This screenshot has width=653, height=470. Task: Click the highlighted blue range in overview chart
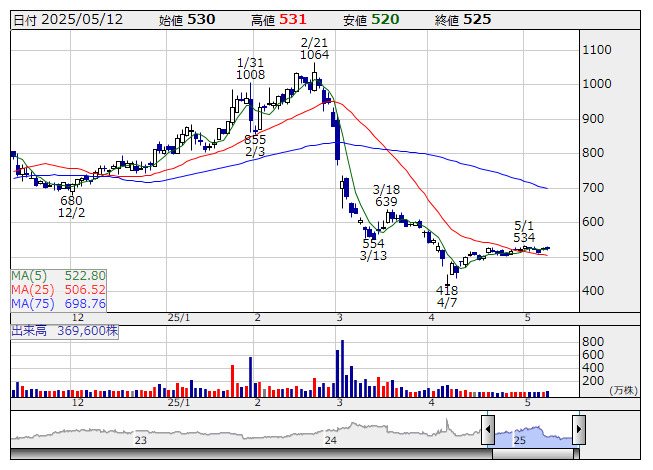point(533,435)
